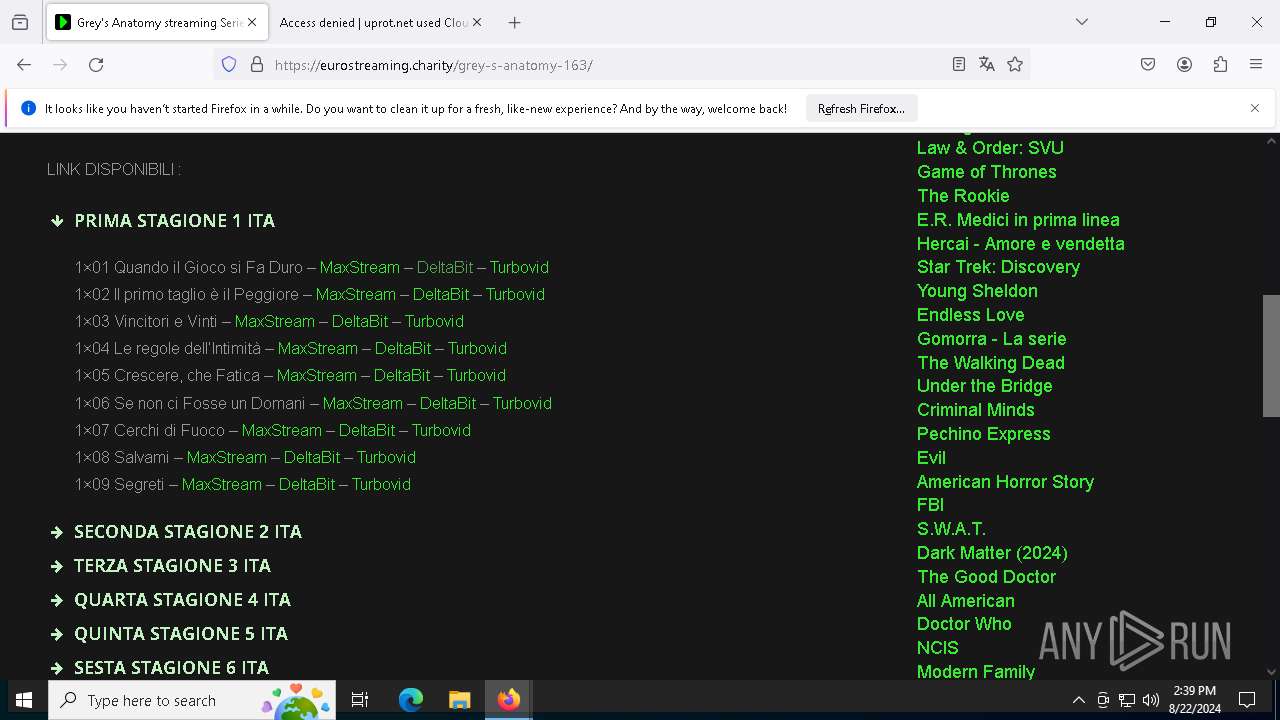Toggle Reader View icon

[958, 64]
